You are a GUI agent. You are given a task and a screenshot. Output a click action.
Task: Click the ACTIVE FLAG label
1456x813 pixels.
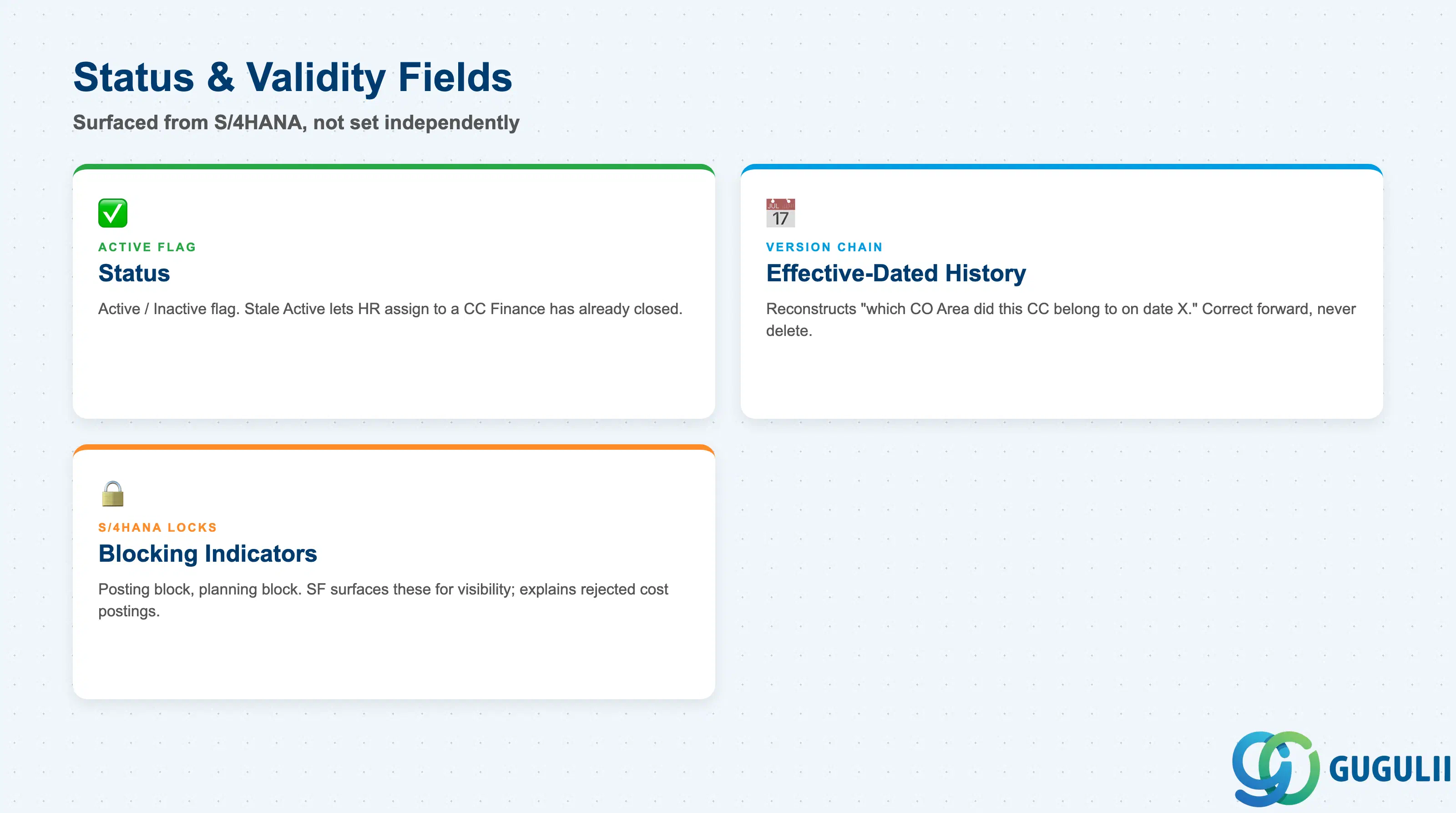[x=147, y=247]
